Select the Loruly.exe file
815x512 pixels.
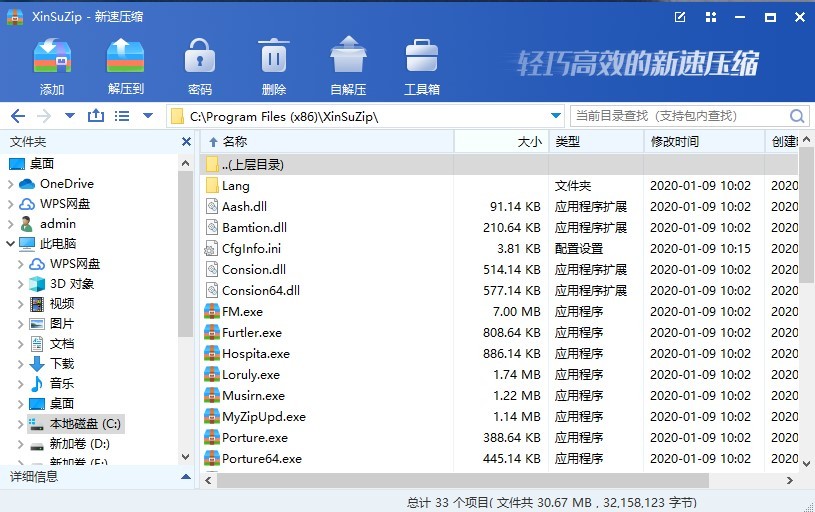click(x=499, y=375)
